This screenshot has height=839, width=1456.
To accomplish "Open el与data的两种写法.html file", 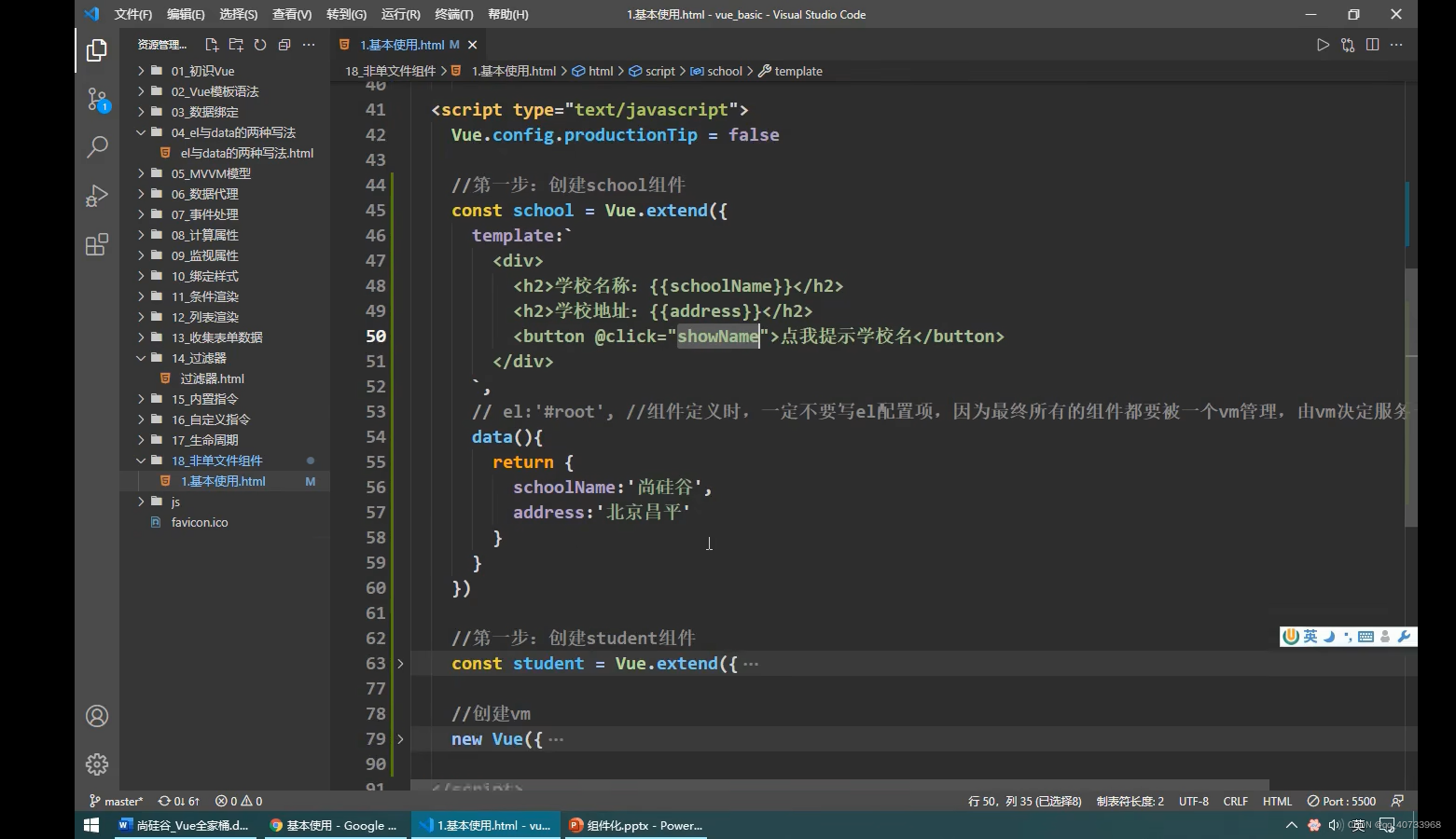I will click(247, 153).
